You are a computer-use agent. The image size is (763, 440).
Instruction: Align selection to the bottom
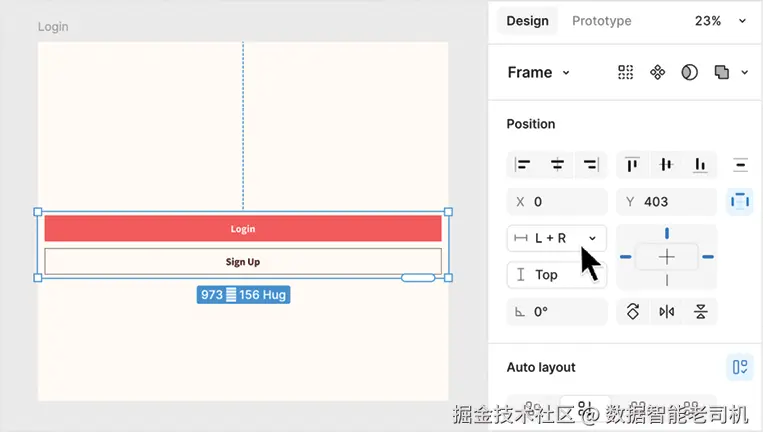click(700, 165)
